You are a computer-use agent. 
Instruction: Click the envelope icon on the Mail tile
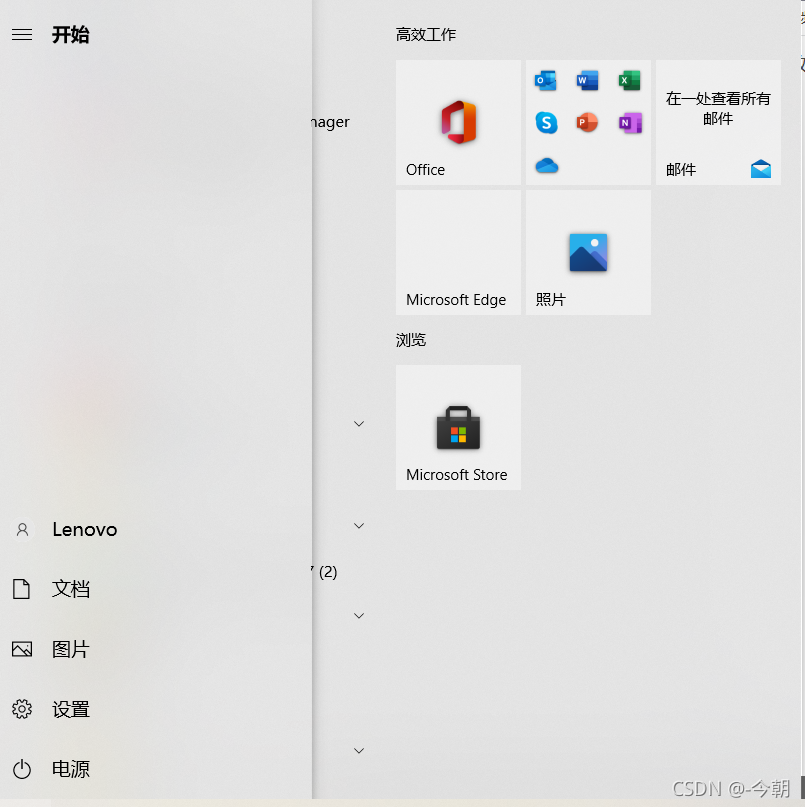pos(761,169)
